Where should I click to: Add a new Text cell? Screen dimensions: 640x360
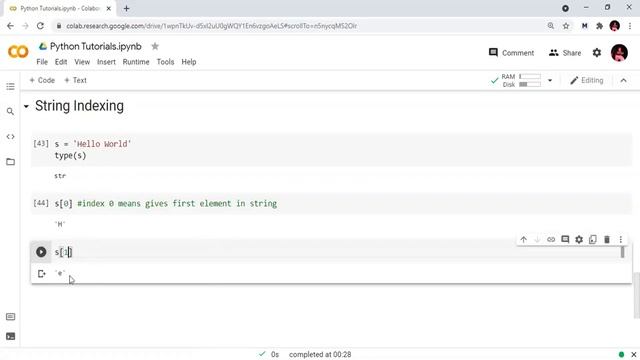point(76,80)
